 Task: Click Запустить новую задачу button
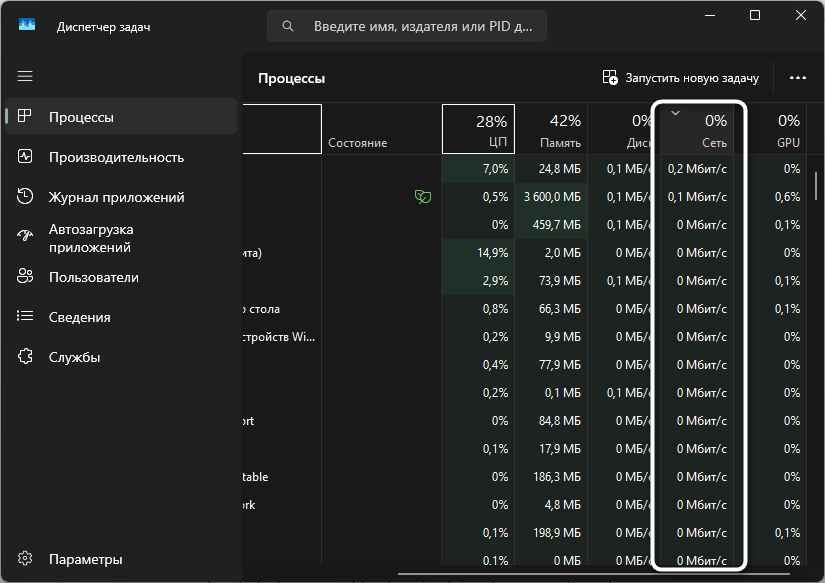coord(681,78)
